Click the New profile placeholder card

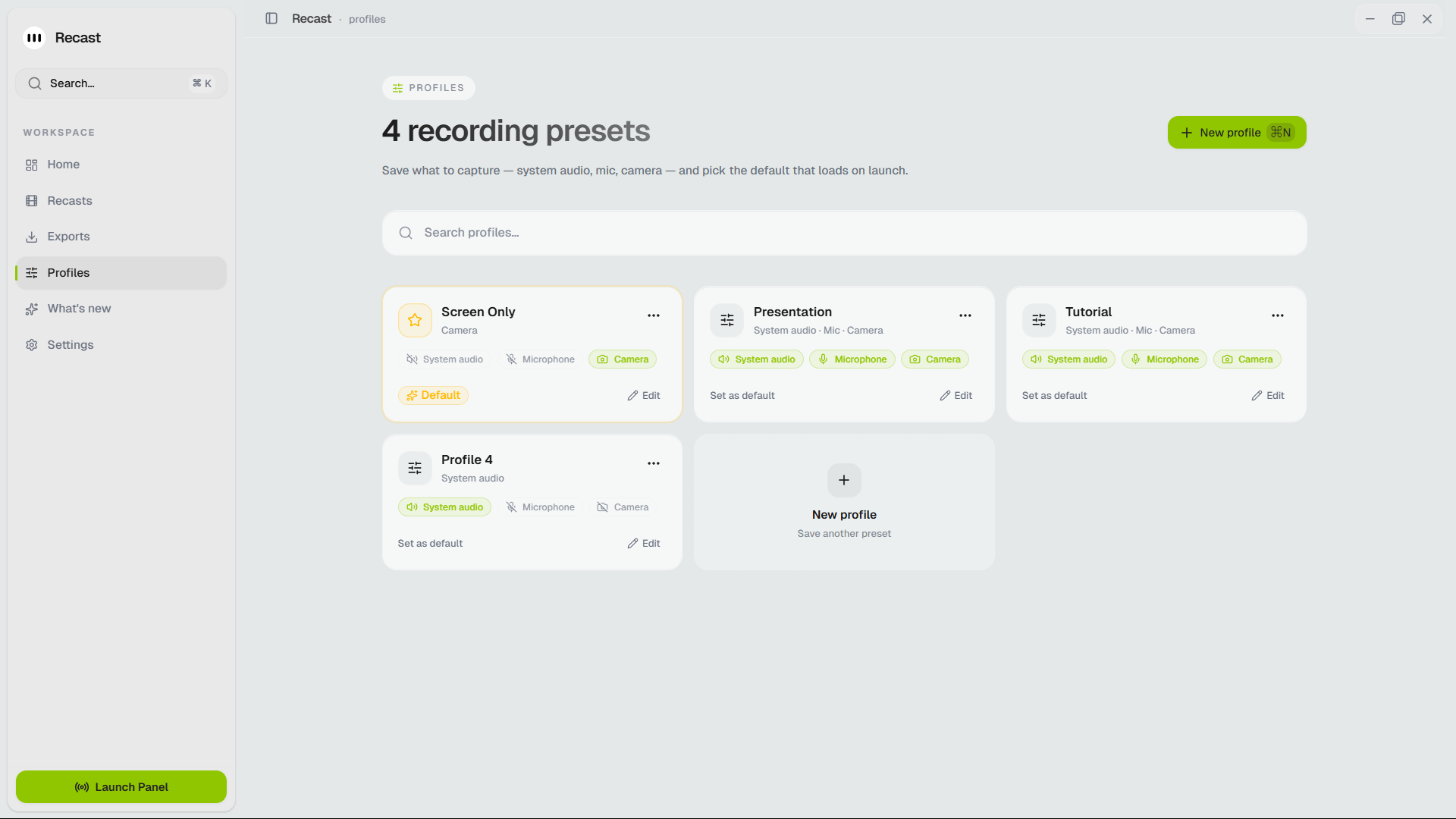(844, 502)
